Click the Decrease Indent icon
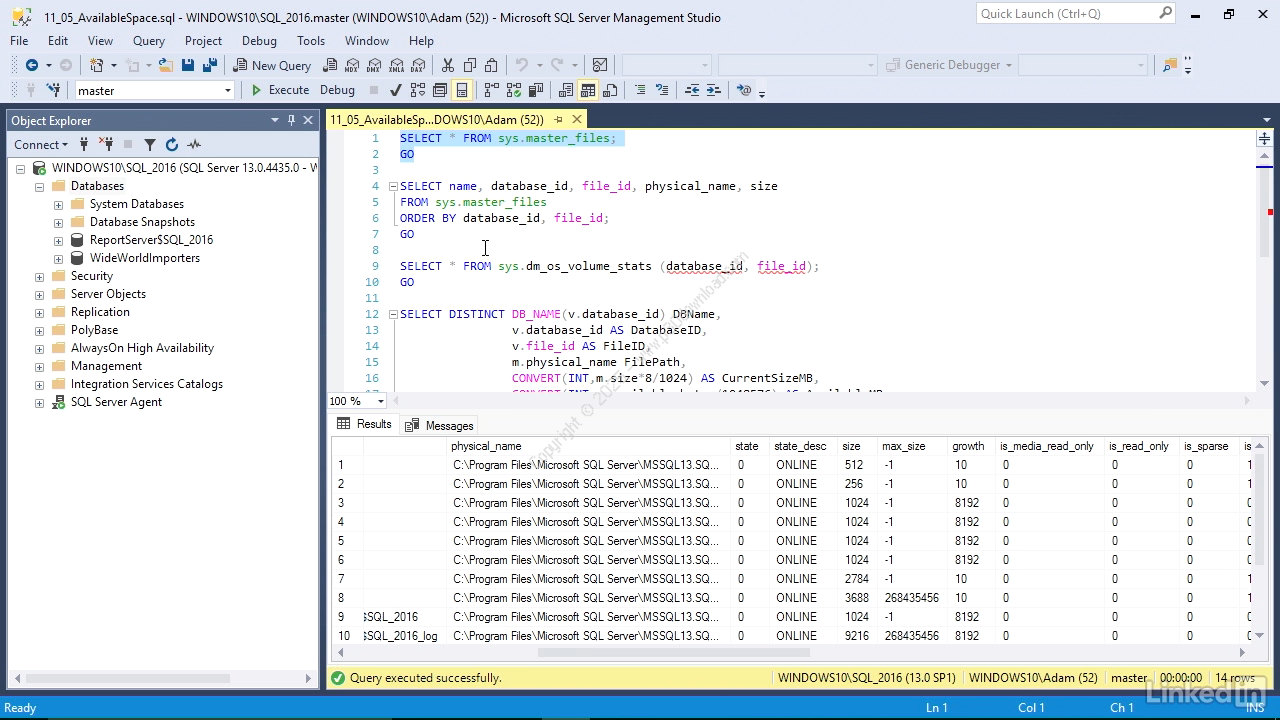The height and width of the screenshot is (720, 1280). [691, 90]
